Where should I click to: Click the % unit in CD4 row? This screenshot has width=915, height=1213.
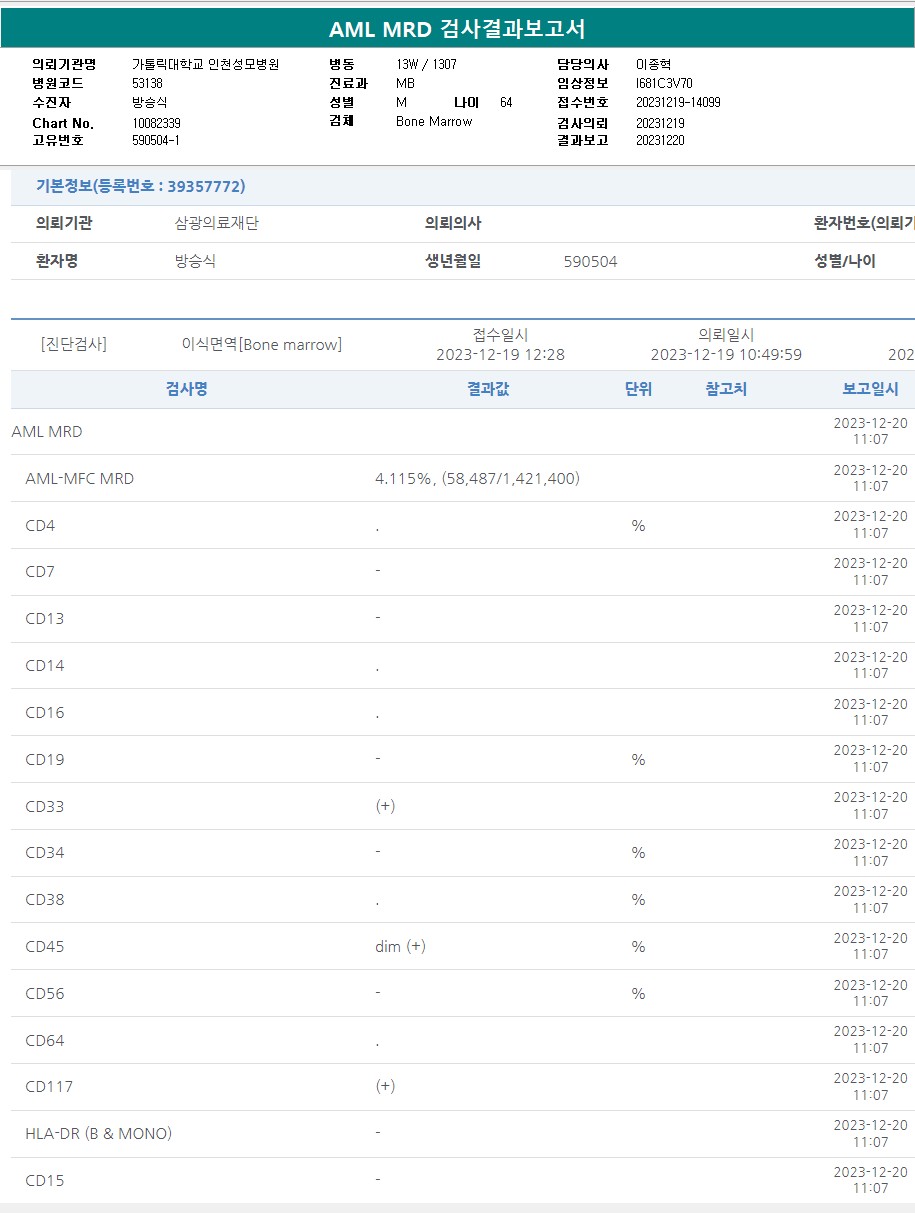[x=638, y=526]
